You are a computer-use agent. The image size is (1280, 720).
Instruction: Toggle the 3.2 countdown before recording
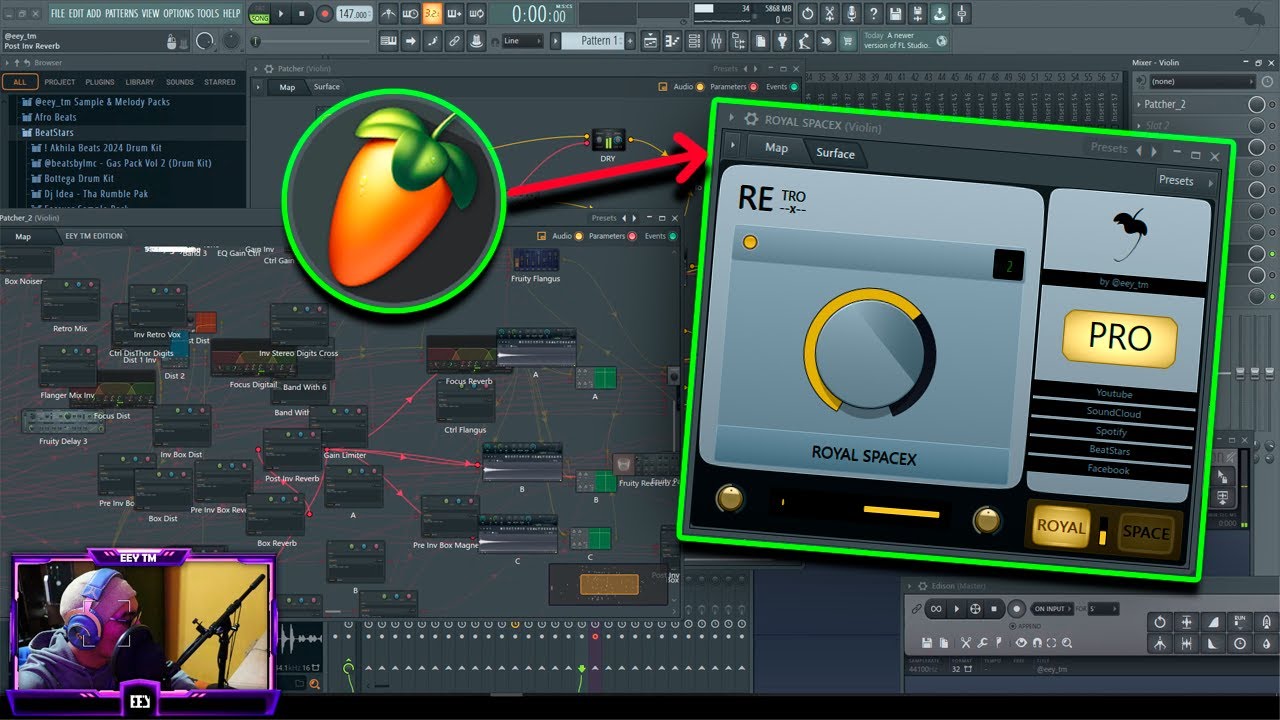pyautogui.click(x=432, y=13)
